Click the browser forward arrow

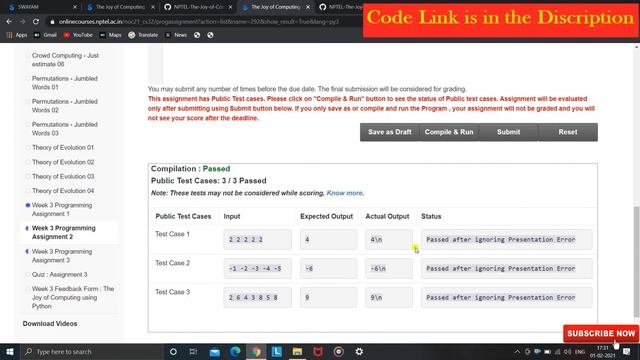pos(22,21)
